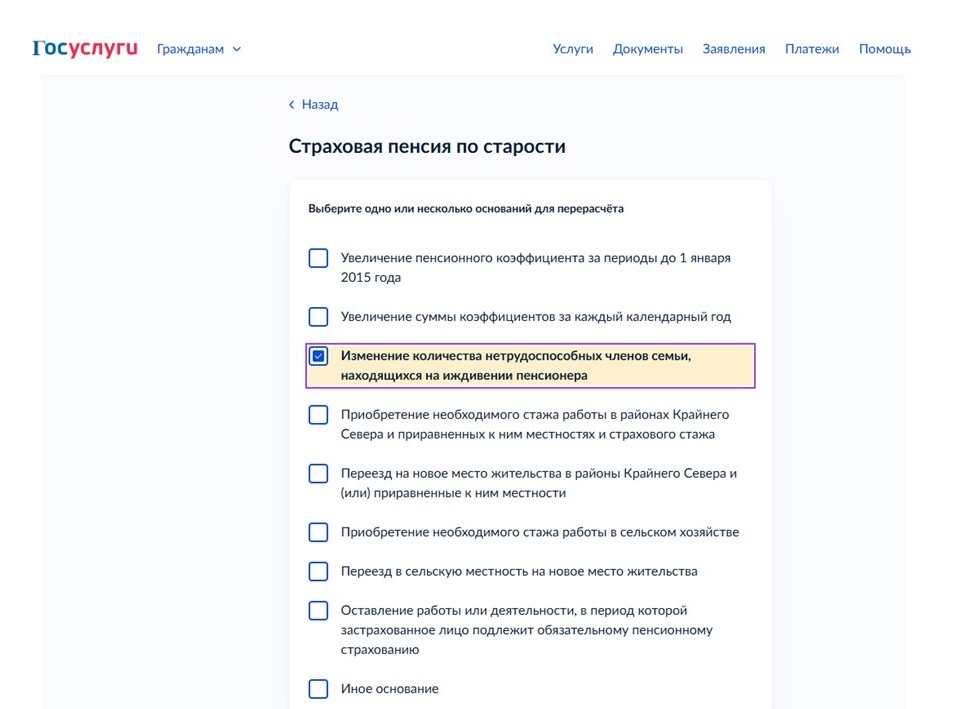
Task: Open the Заявления section
Action: [x=733, y=48]
